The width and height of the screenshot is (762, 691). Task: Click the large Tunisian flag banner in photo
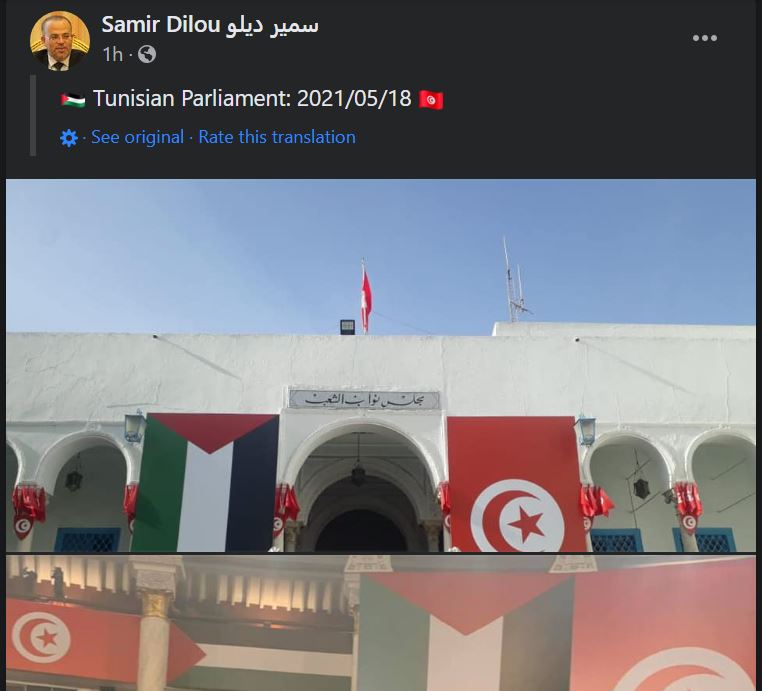516,484
